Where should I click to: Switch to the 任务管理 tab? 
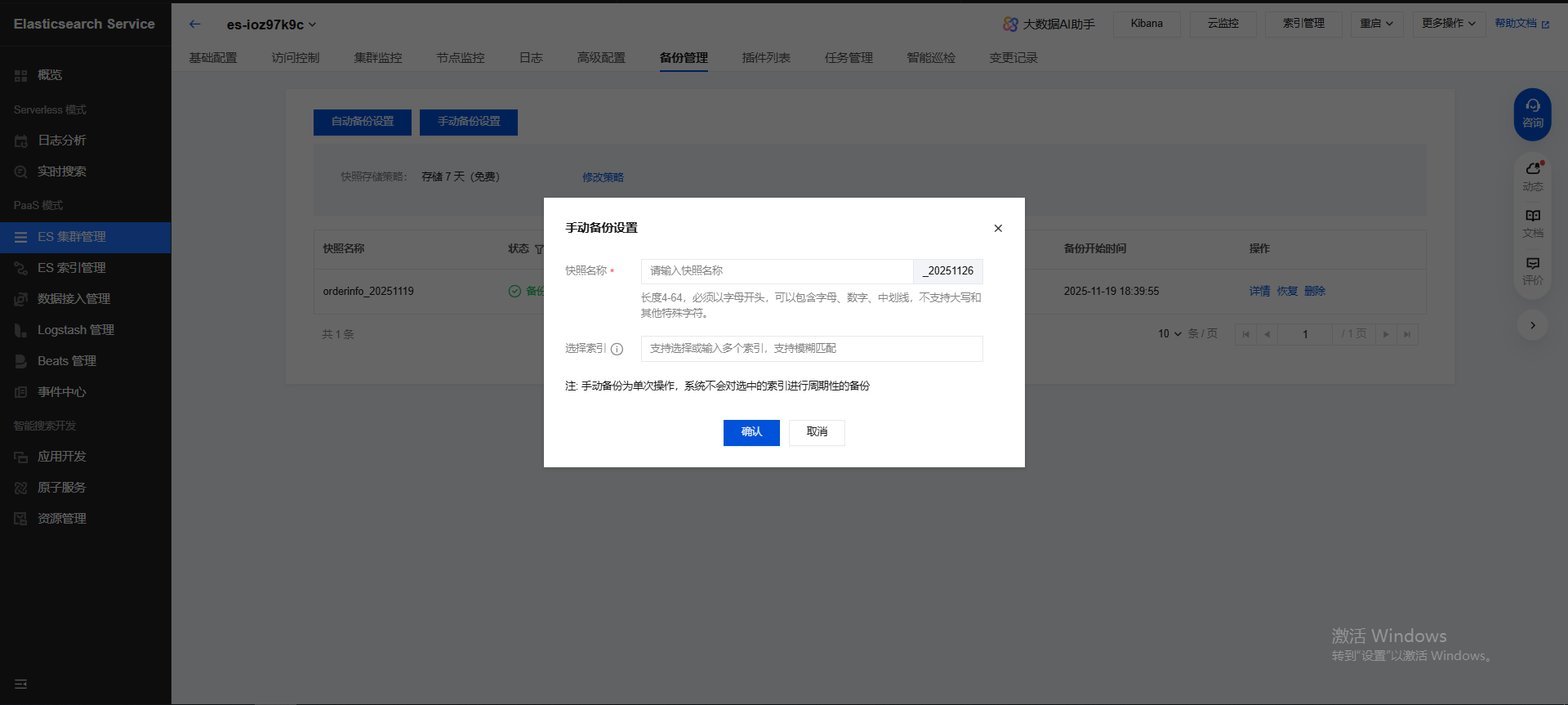coord(849,58)
